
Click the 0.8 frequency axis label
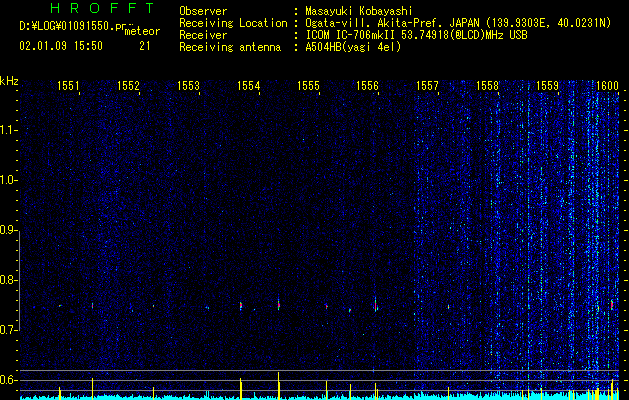click(x=8, y=280)
